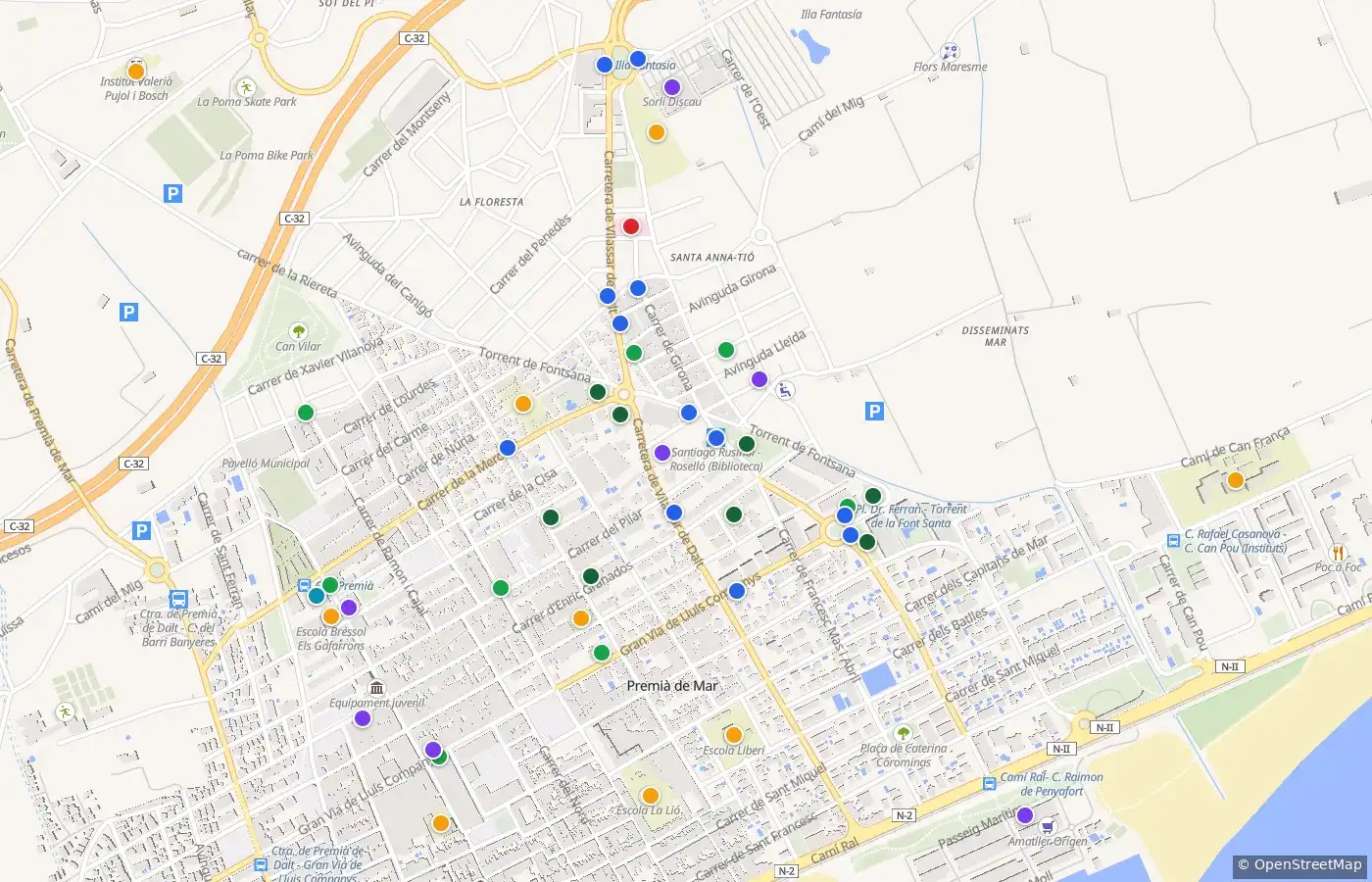
Task: Click the LA FLORESTA neighborhood label
Action: pyautogui.click(x=492, y=202)
